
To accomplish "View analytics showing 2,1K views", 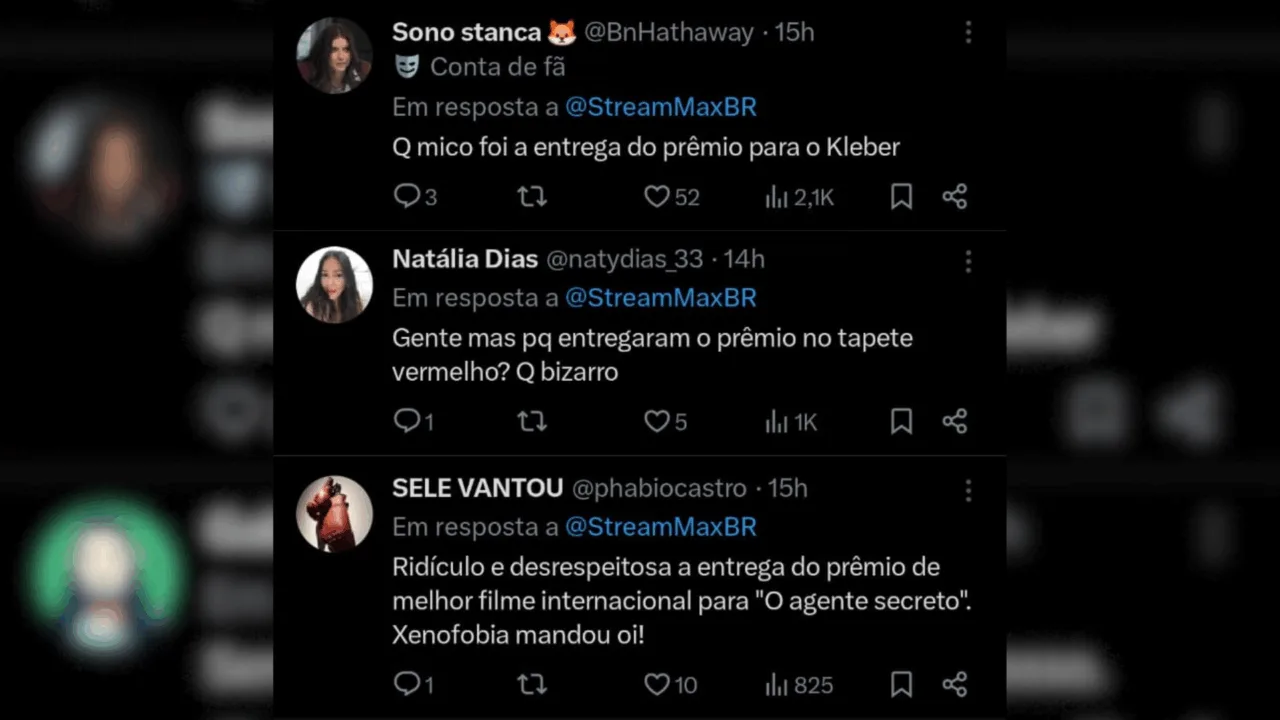I will coord(777,197).
